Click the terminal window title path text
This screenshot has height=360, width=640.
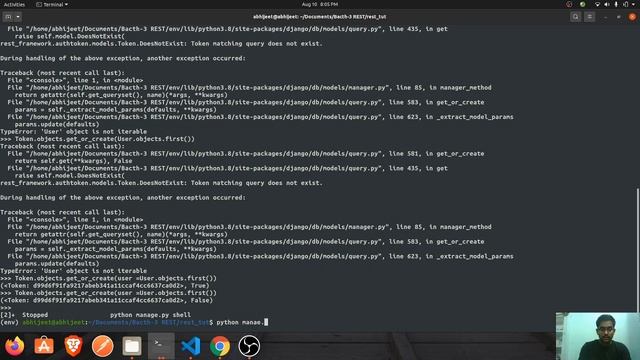tap(320, 17)
